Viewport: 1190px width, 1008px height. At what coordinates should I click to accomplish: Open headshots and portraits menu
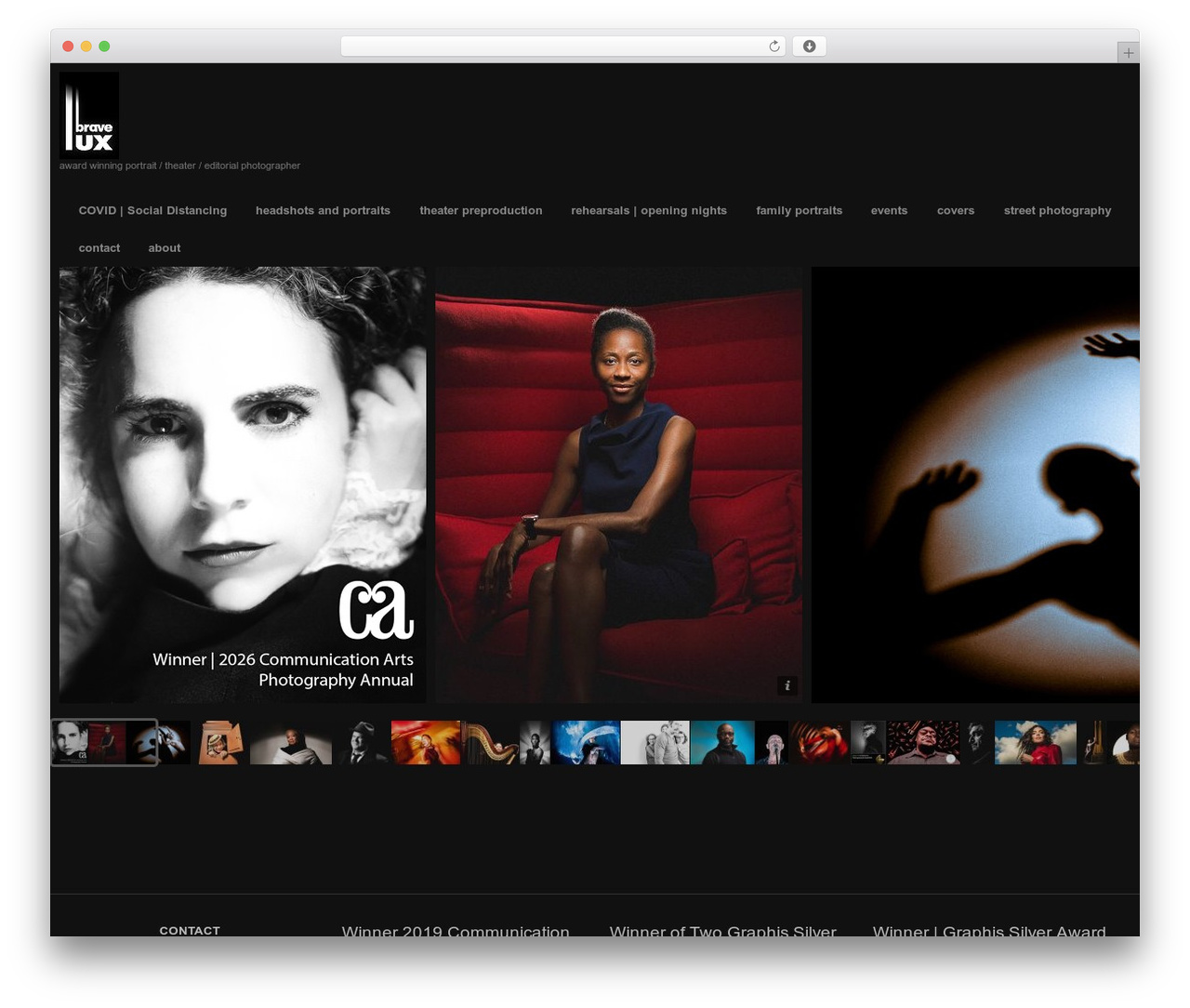coord(323,211)
